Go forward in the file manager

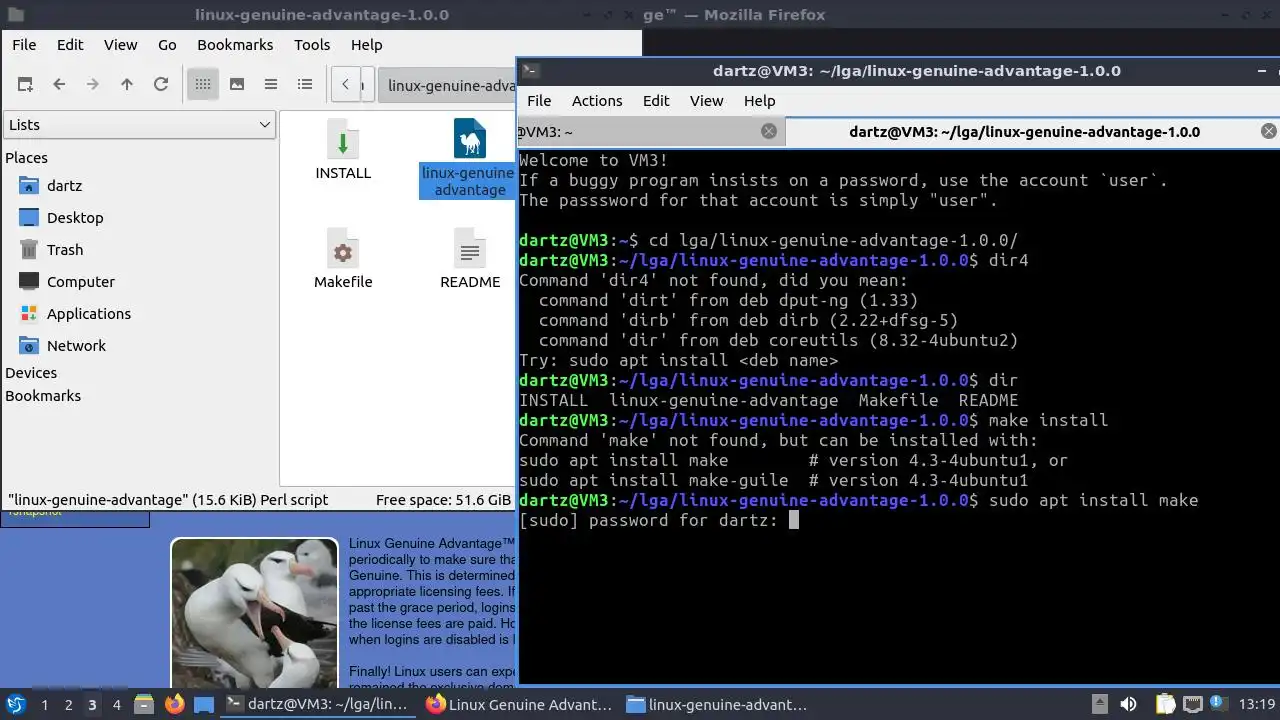pos(93,85)
